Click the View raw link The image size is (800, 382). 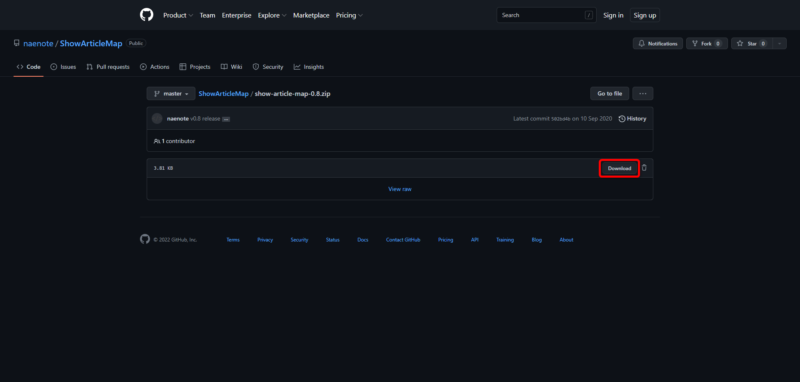pos(400,189)
